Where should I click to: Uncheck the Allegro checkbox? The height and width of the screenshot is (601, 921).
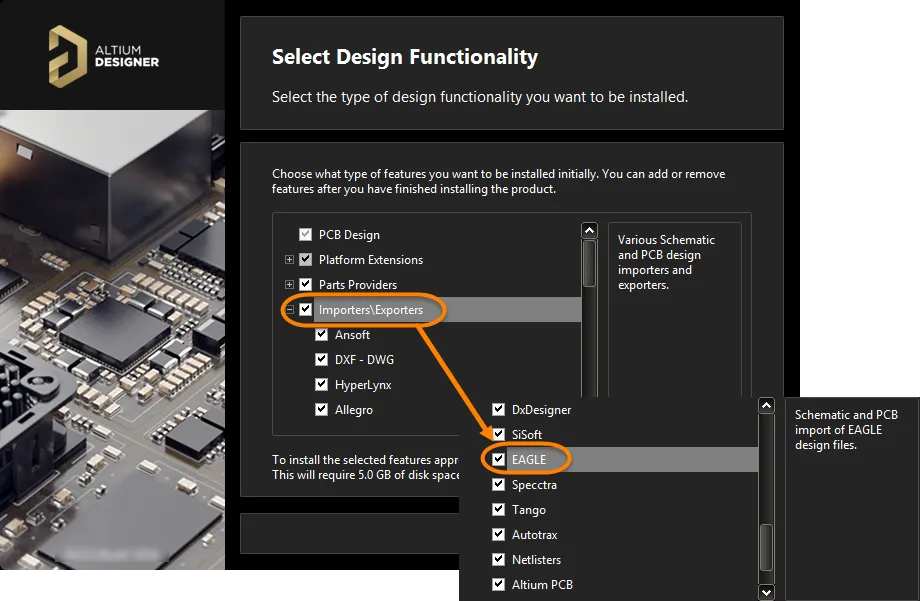321,409
